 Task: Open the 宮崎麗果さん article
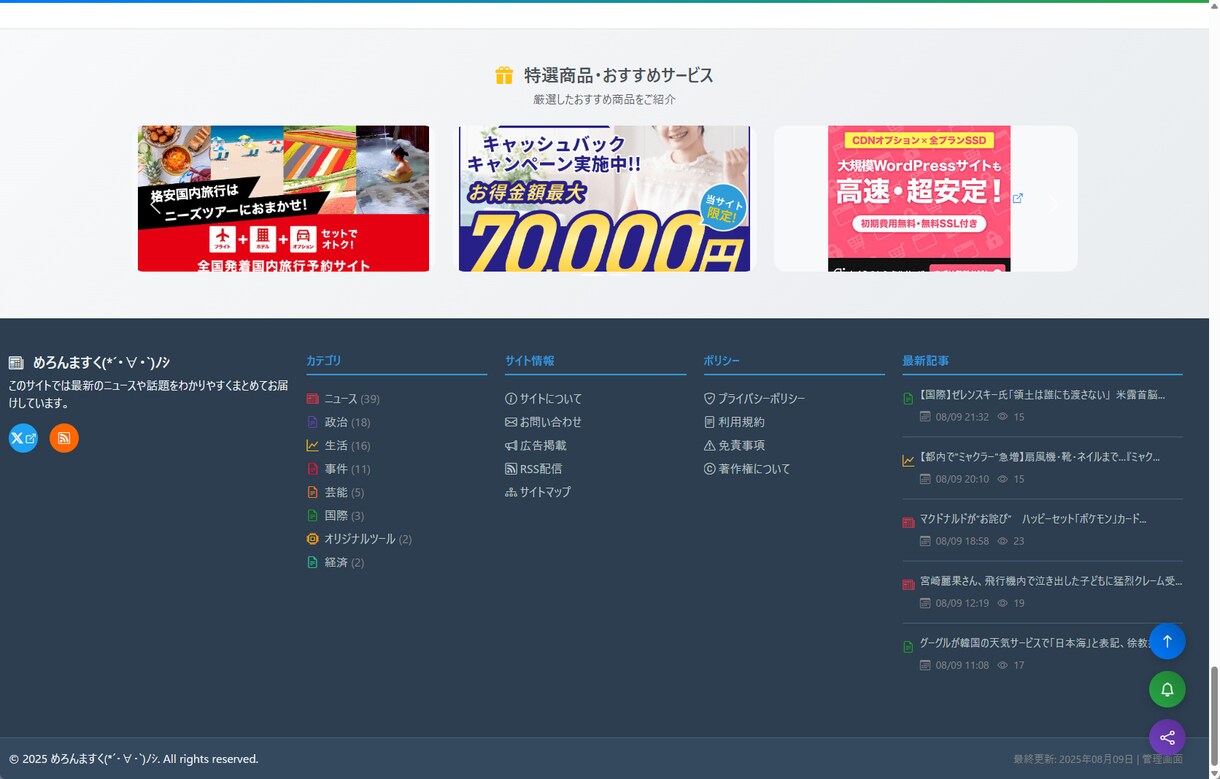(x=1051, y=581)
